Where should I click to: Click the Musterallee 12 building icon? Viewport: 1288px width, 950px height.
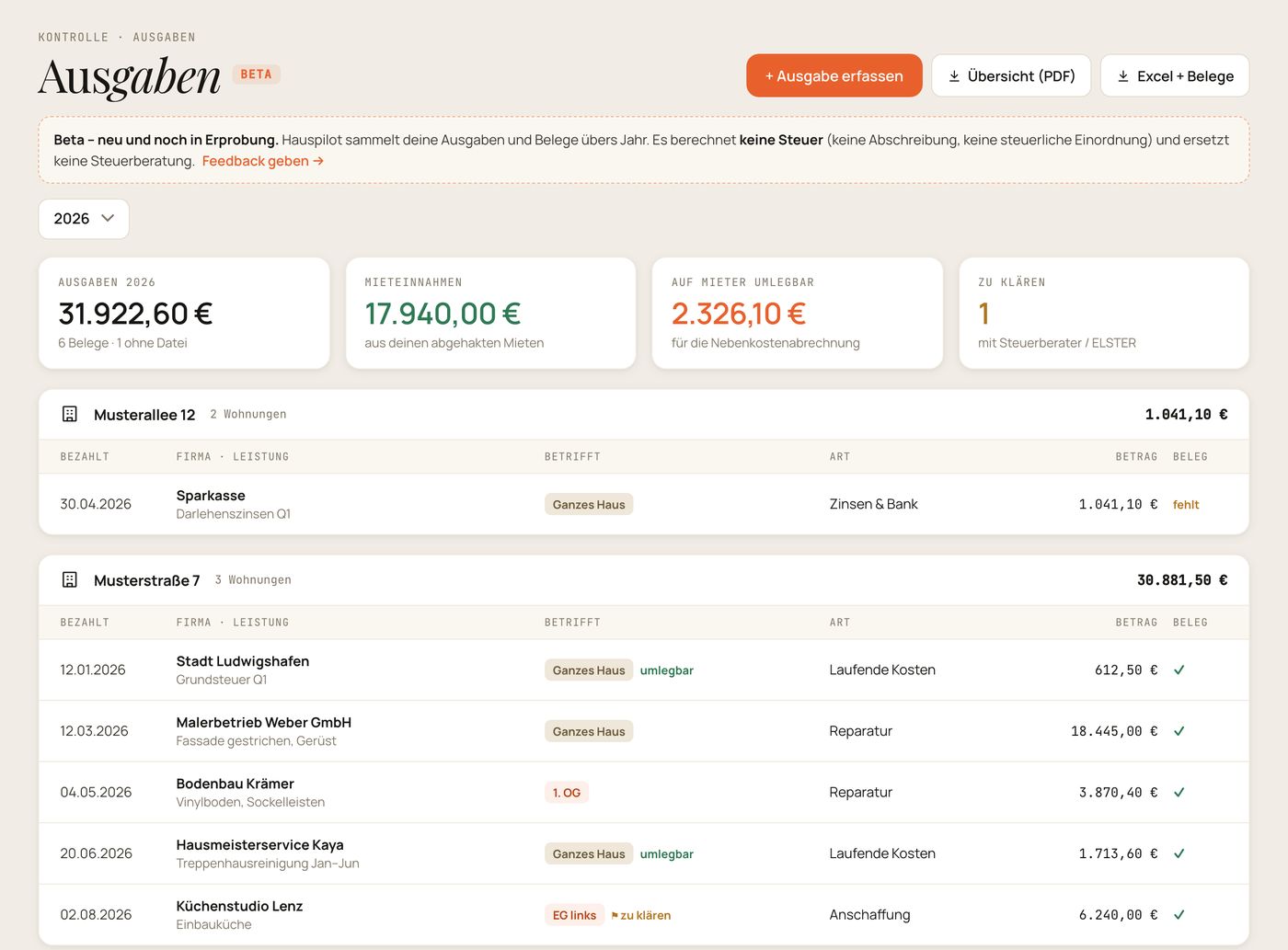tap(69, 414)
